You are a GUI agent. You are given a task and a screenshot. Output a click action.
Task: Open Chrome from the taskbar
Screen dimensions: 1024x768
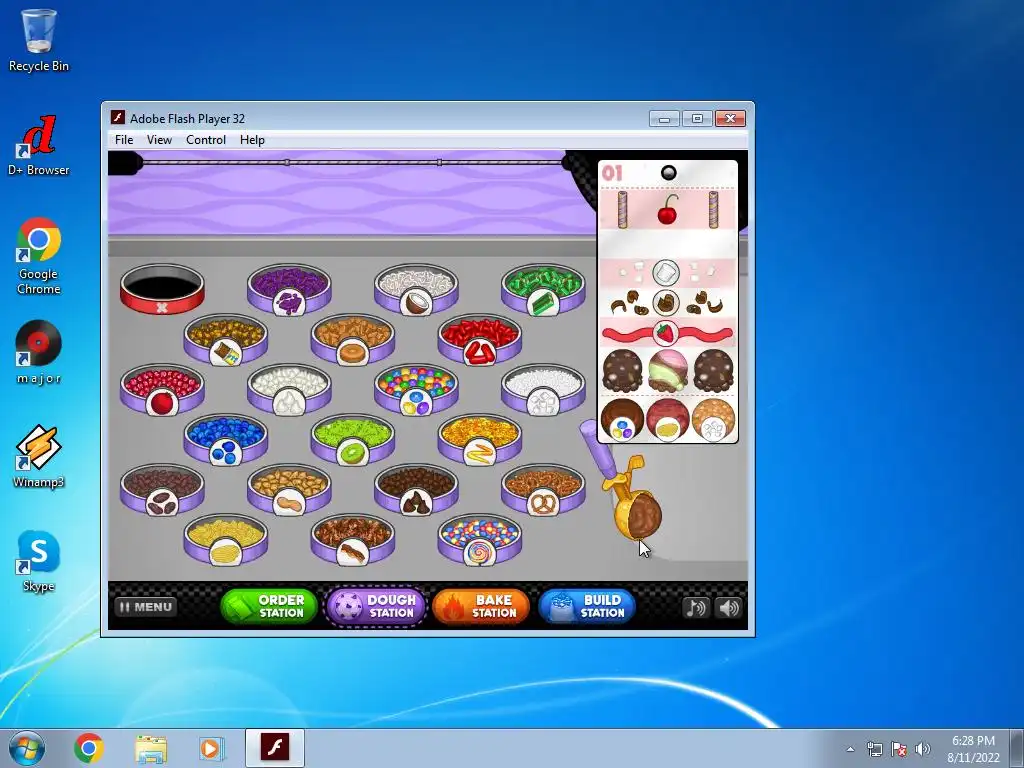89,748
